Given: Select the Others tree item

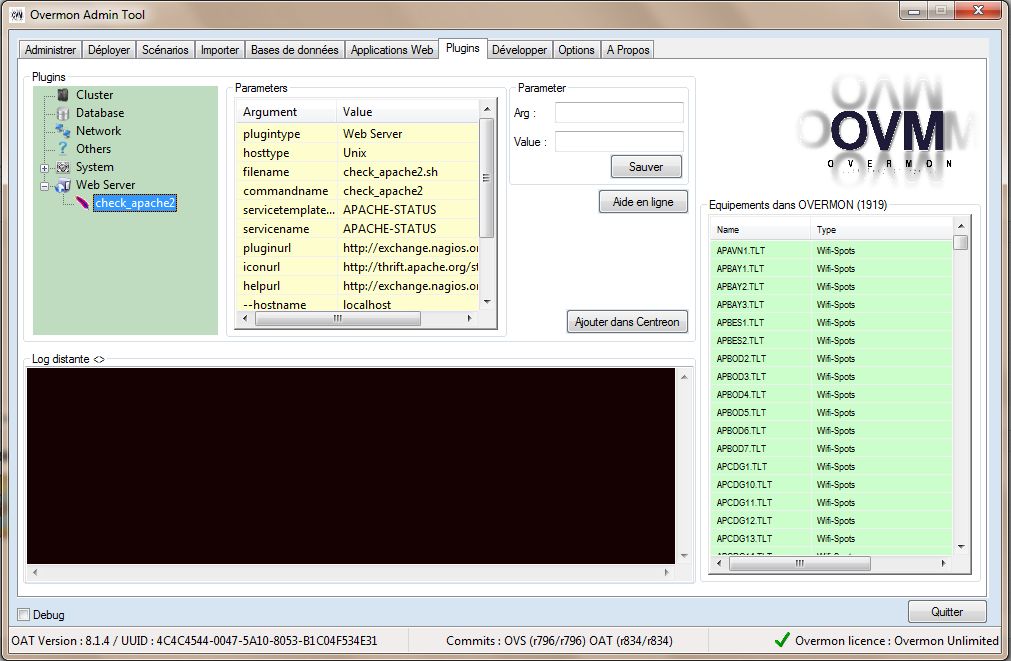Looking at the screenshot, I should click(93, 149).
